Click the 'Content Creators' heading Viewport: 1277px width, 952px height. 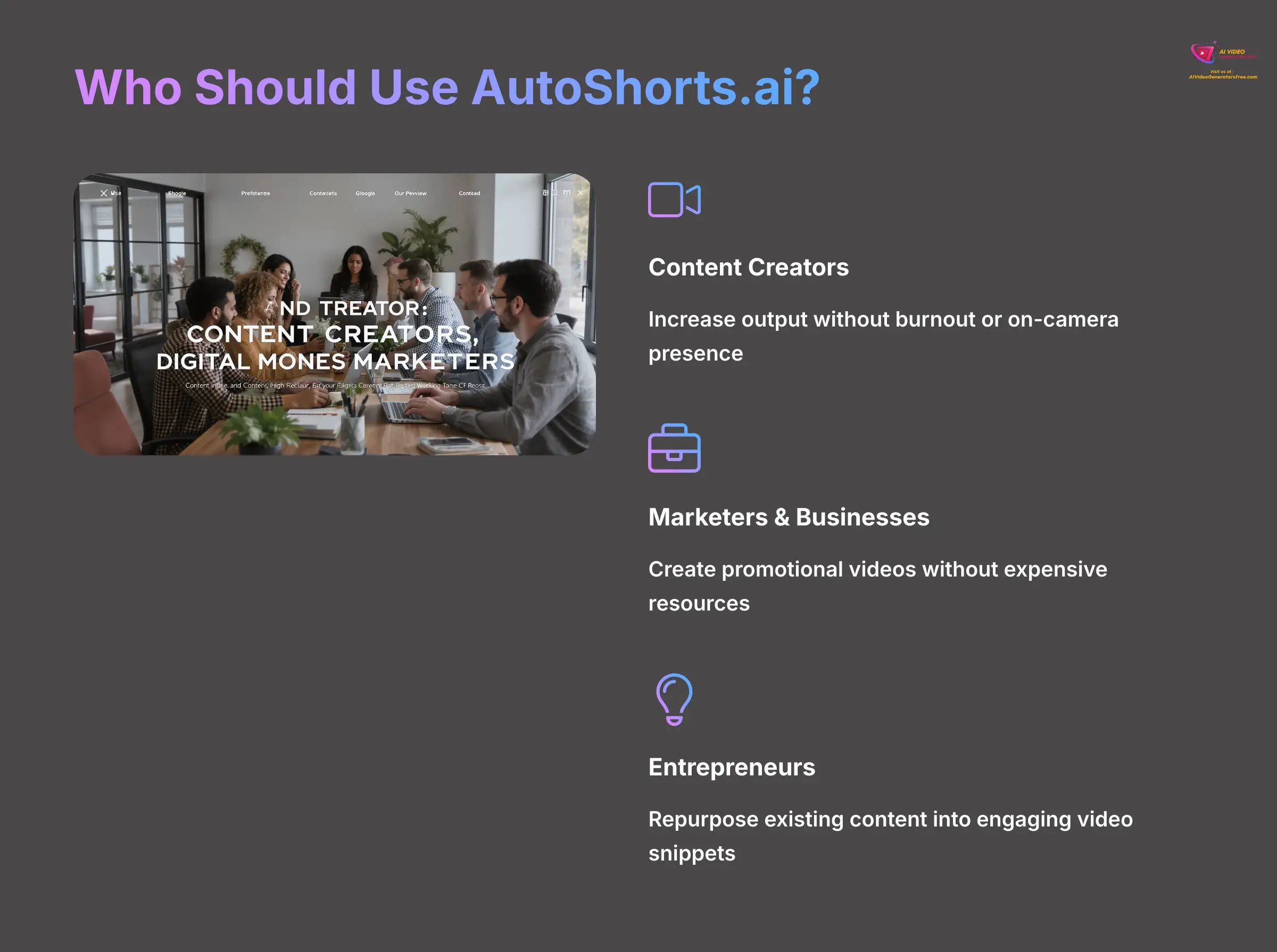point(748,268)
